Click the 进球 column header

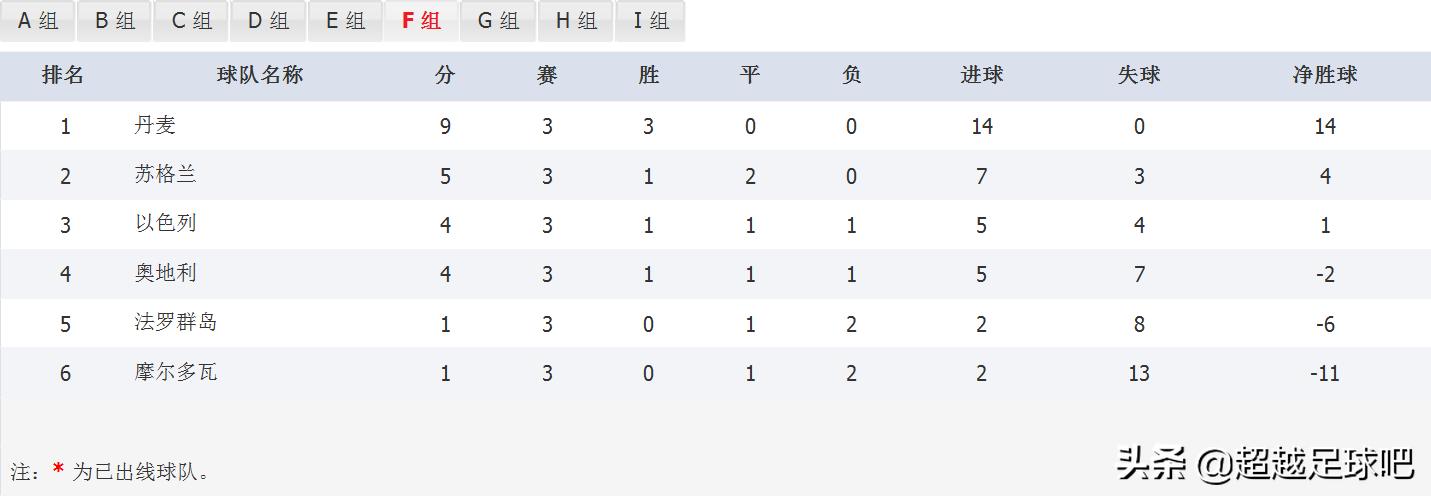tap(981, 75)
